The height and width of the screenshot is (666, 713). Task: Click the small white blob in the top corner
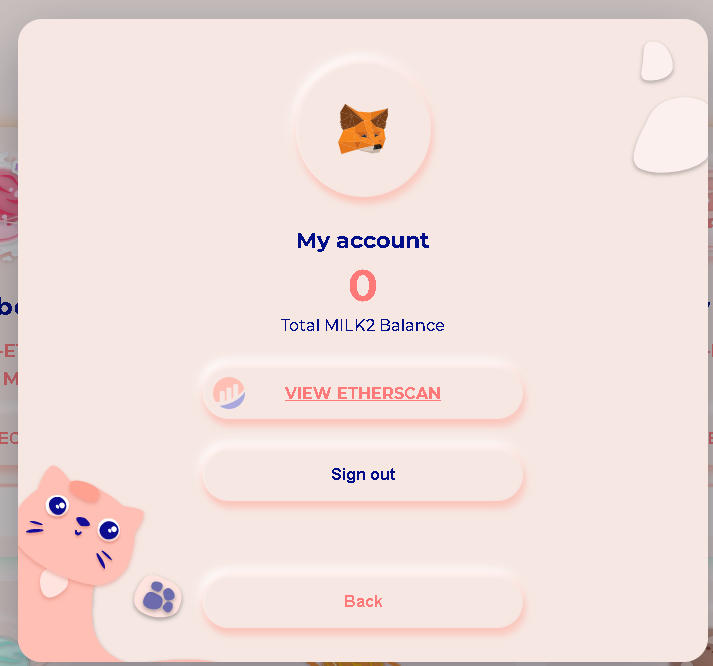click(657, 61)
